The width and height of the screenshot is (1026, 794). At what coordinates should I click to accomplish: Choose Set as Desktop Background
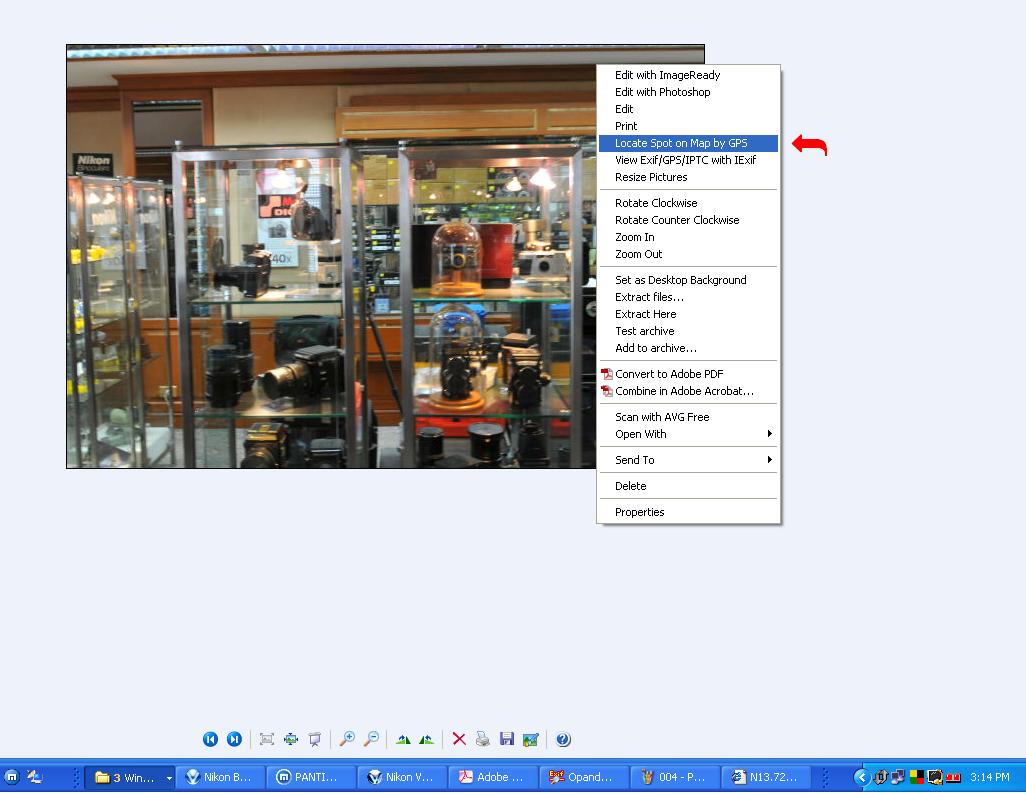point(688,280)
